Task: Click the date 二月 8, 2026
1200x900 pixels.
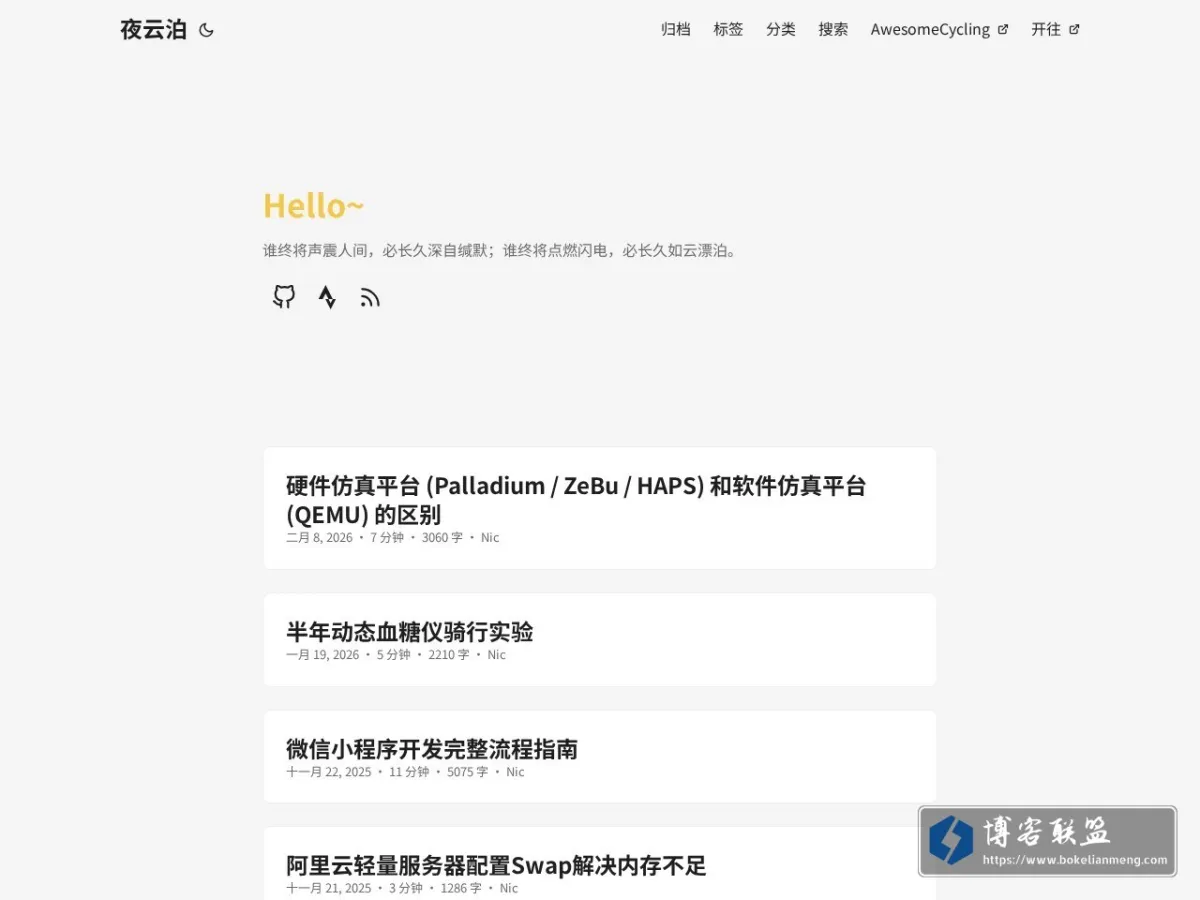Action: tap(319, 538)
